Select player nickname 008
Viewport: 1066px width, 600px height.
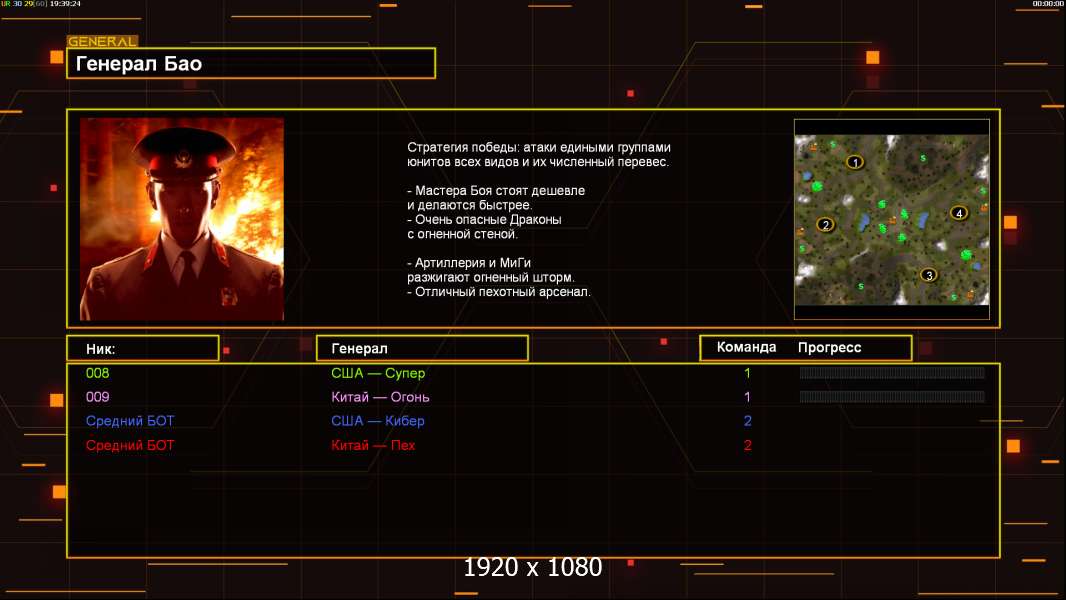click(x=97, y=373)
